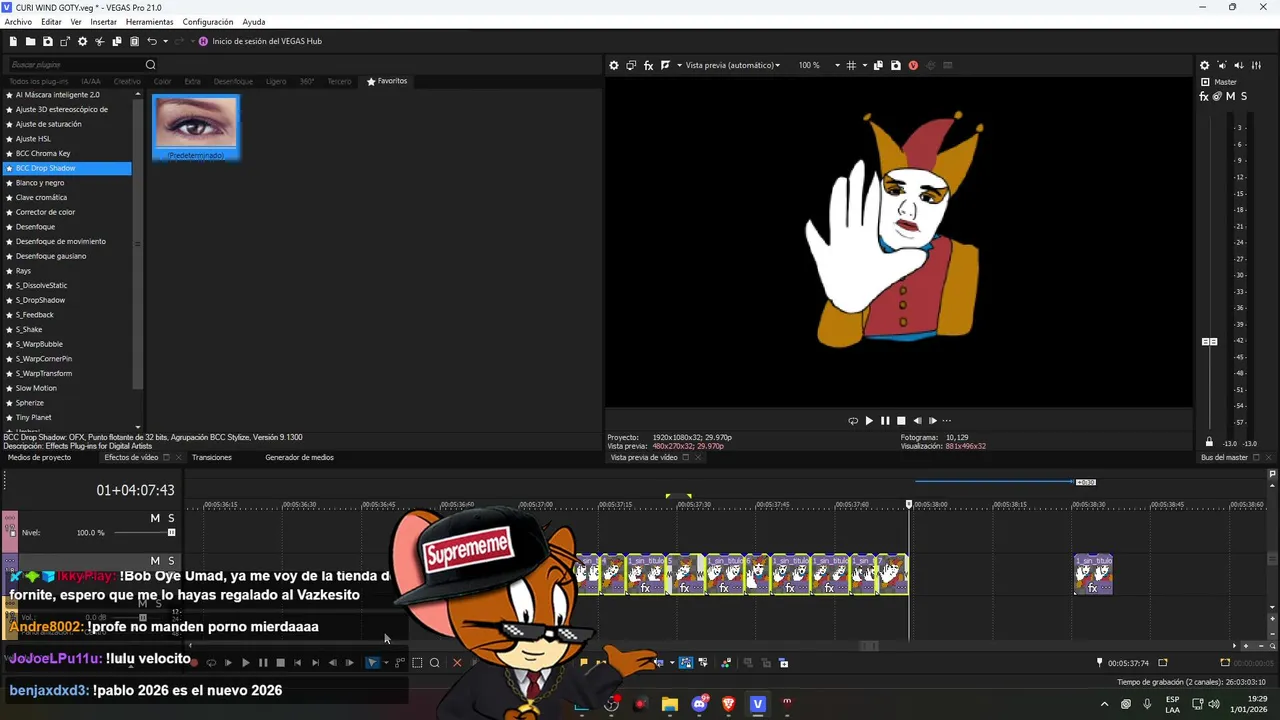
Task: Toggle the master bus lock icon
Action: 1209,442
